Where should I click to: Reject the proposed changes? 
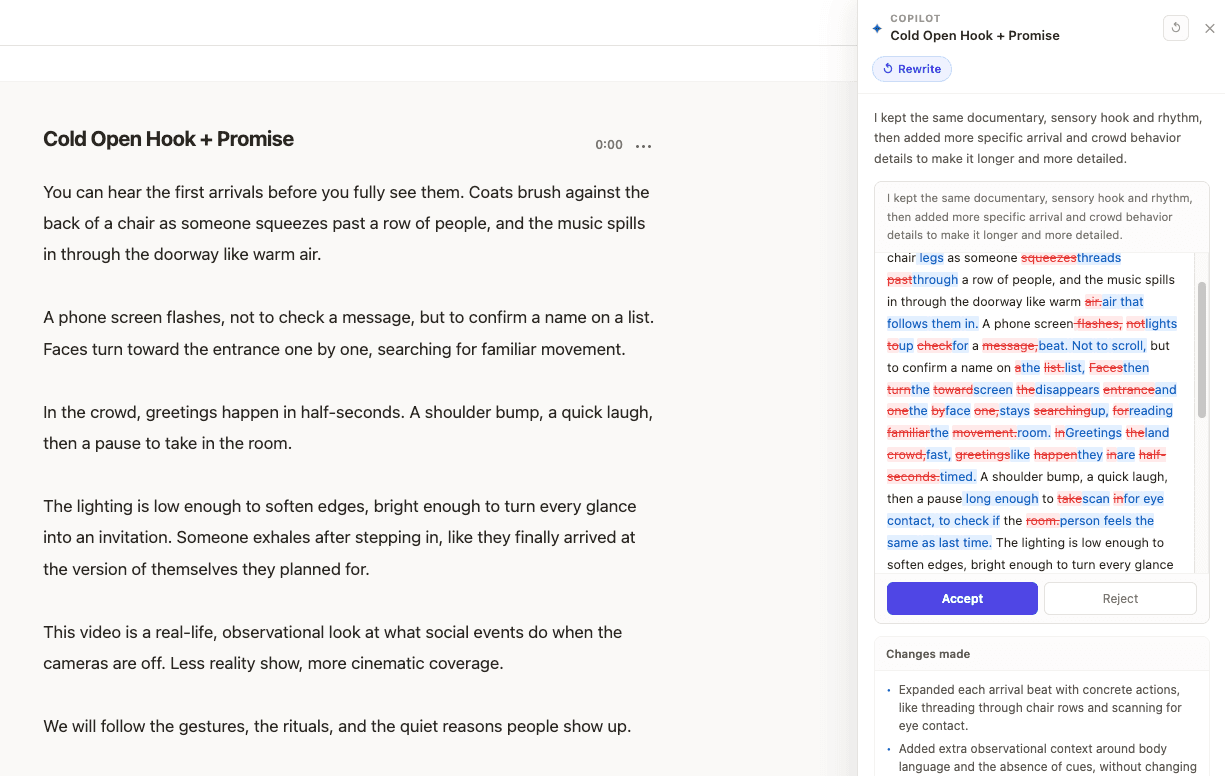coord(1119,598)
